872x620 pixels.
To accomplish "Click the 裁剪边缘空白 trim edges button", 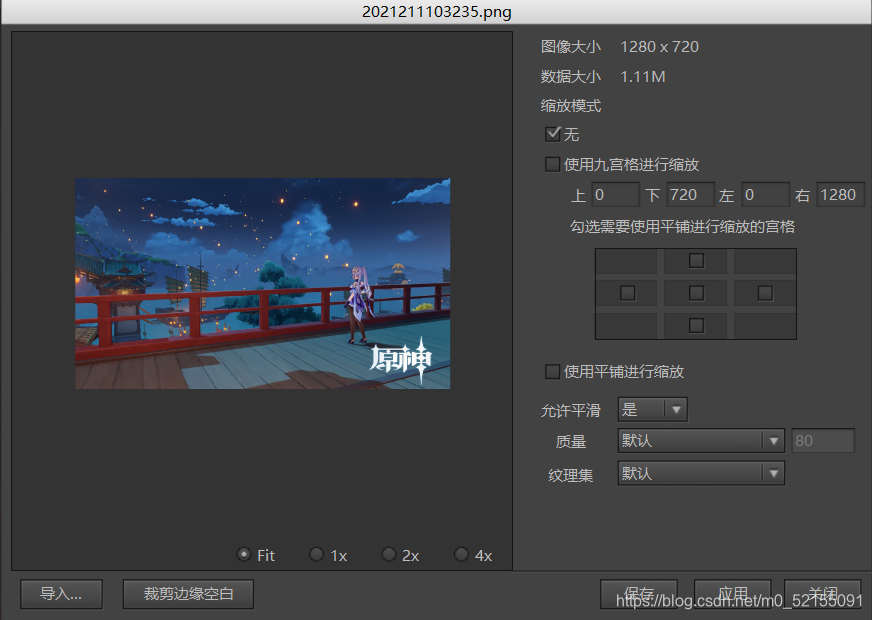I will [188, 594].
